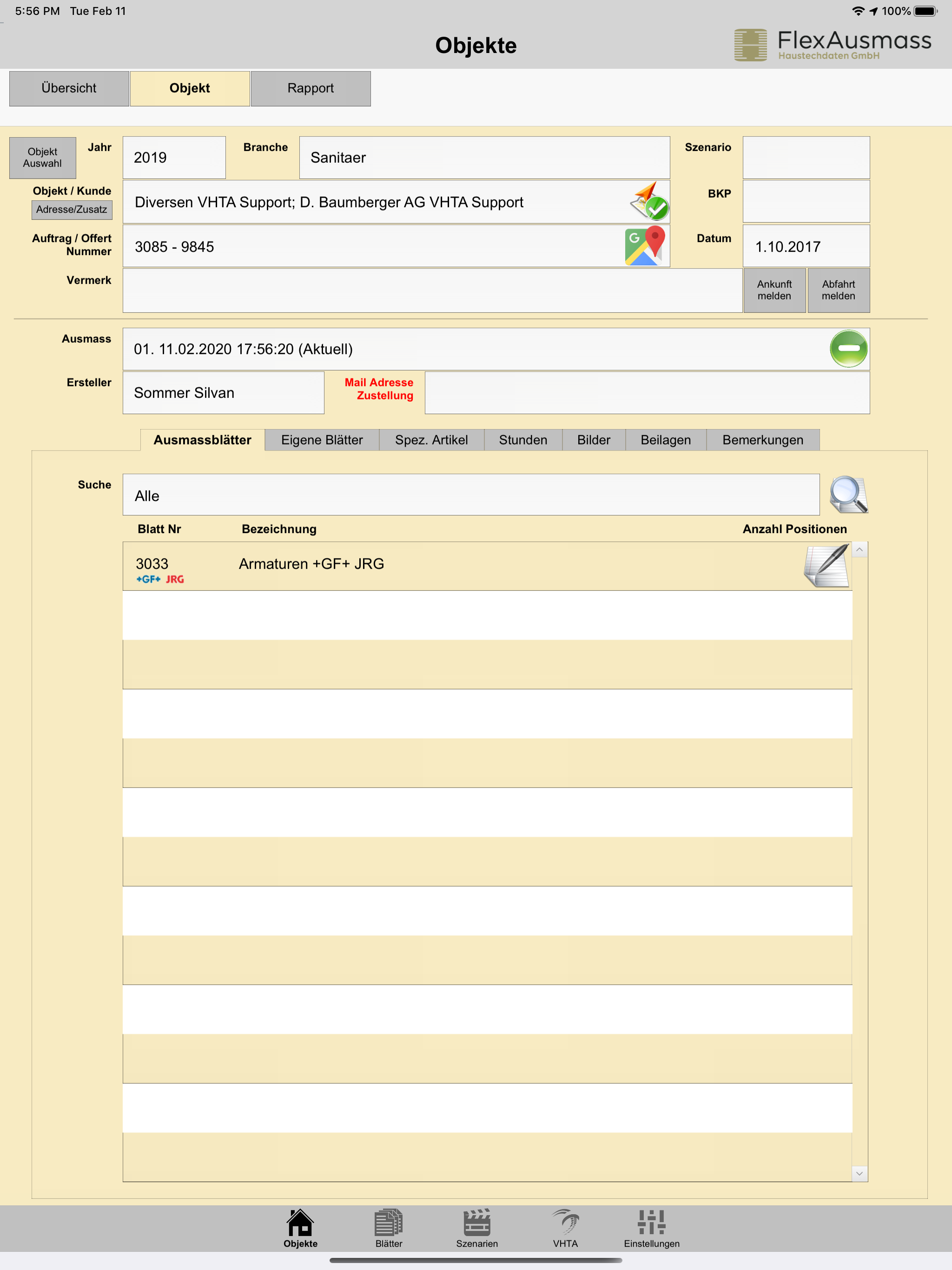Open the Jahr field showing 2019
952x1270 pixels.
point(174,157)
